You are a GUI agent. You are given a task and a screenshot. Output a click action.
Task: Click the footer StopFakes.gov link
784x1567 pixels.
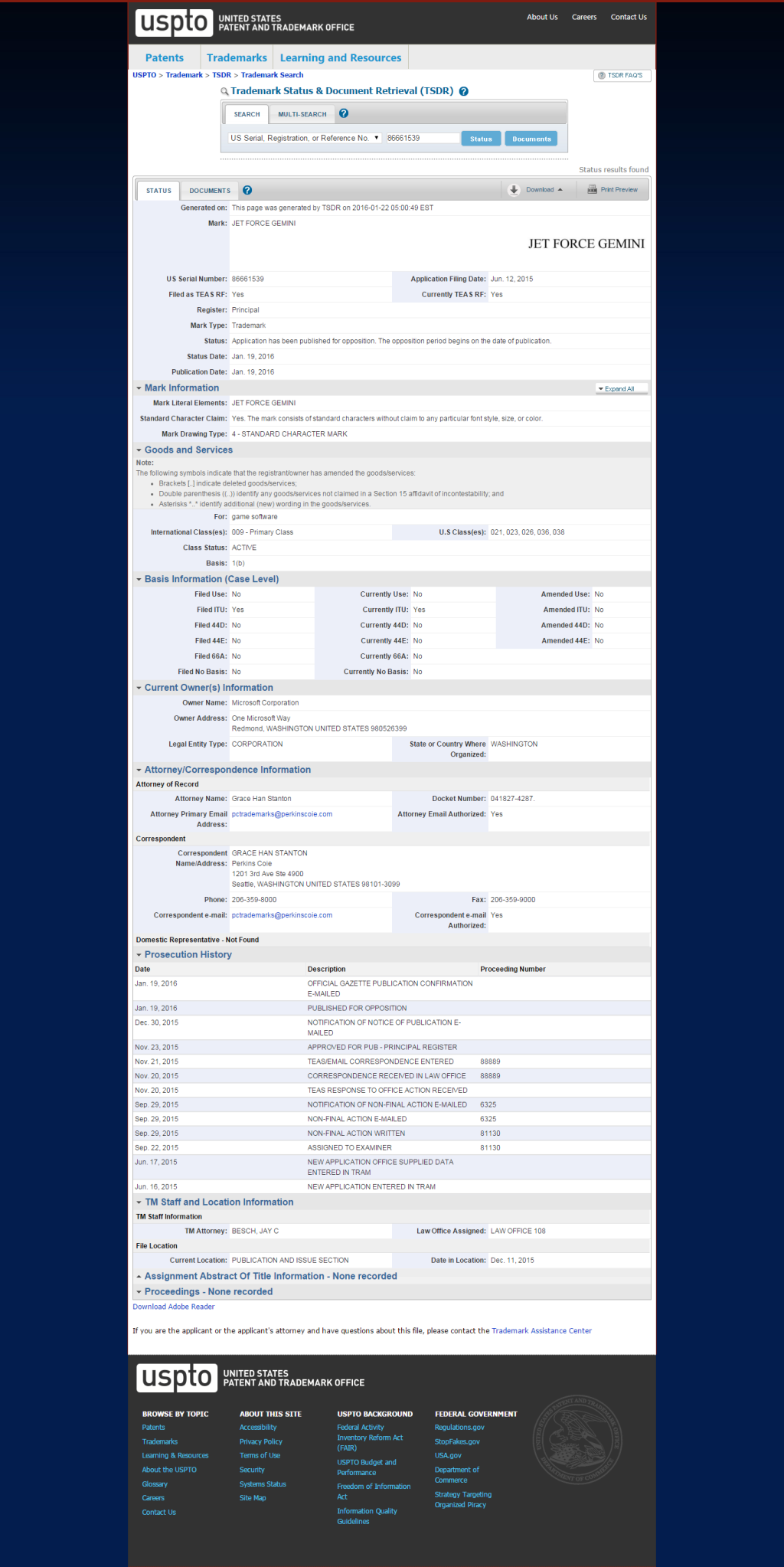pyautogui.click(x=457, y=1441)
